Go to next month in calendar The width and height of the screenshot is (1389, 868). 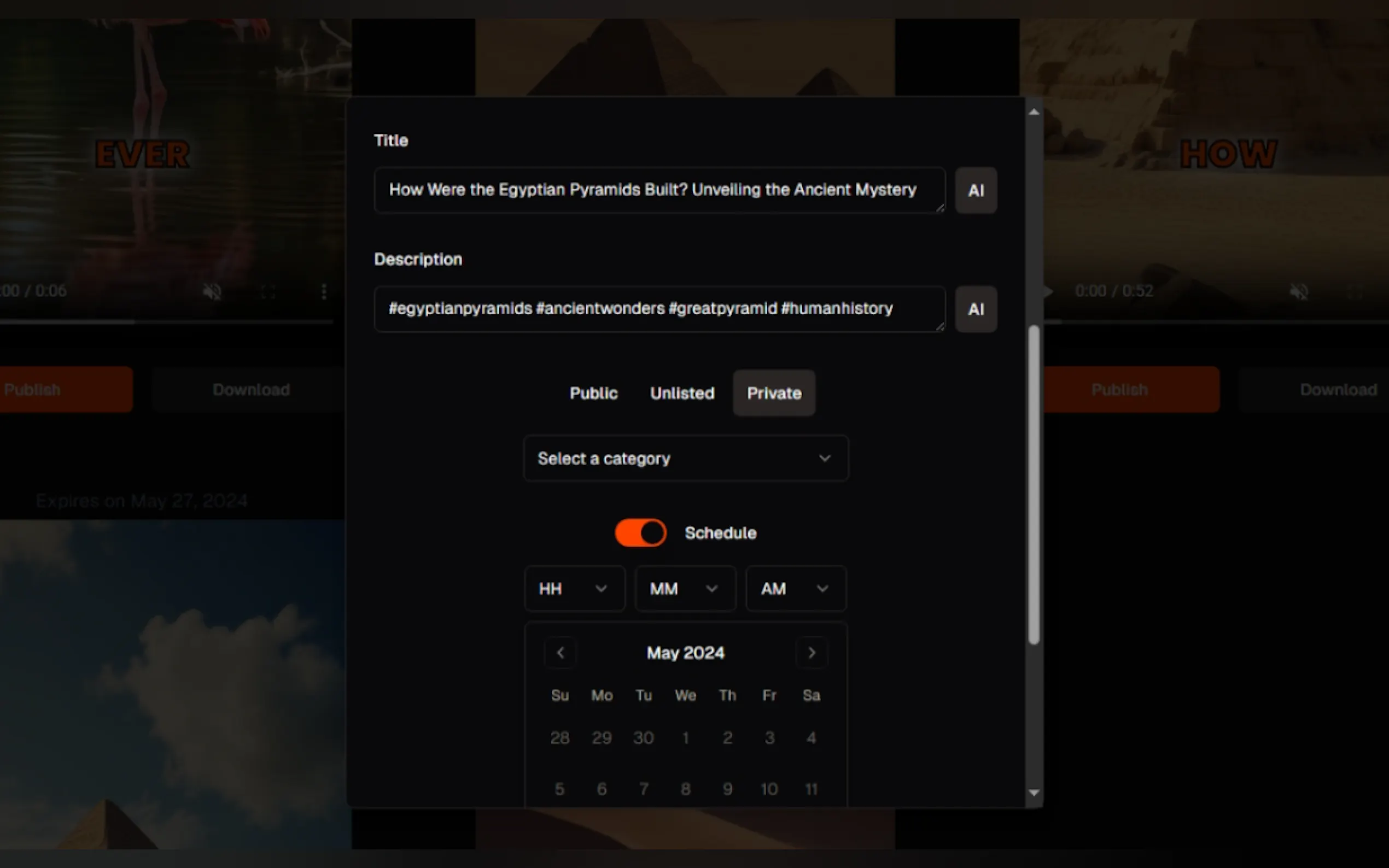pos(812,653)
